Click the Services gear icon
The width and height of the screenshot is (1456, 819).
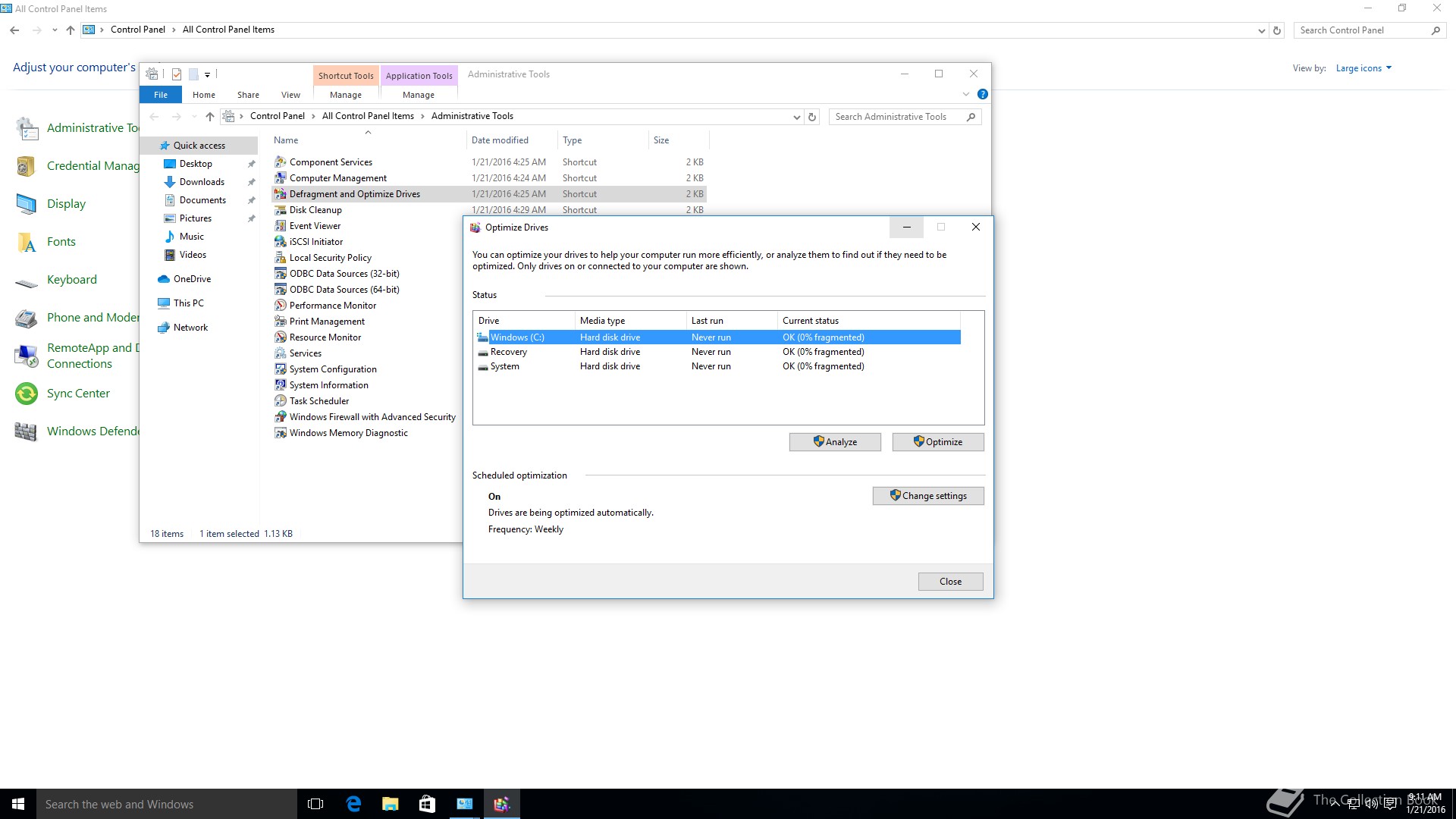[281, 353]
